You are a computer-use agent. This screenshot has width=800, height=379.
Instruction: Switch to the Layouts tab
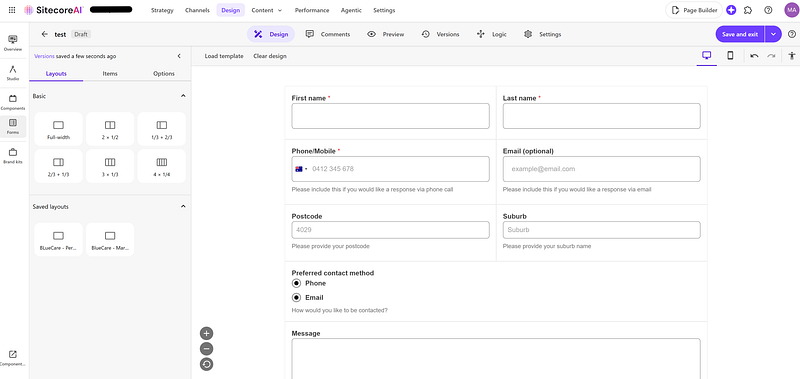(56, 73)
